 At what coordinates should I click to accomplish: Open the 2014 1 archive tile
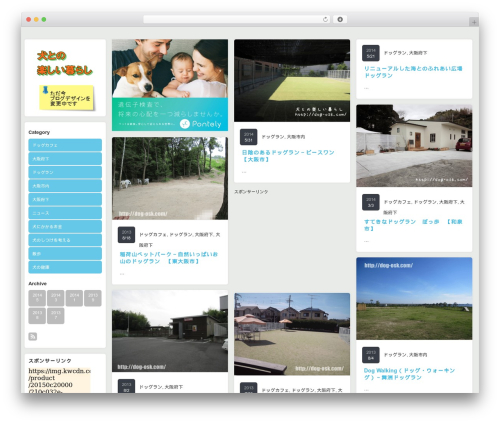click(x=74, y=298)
